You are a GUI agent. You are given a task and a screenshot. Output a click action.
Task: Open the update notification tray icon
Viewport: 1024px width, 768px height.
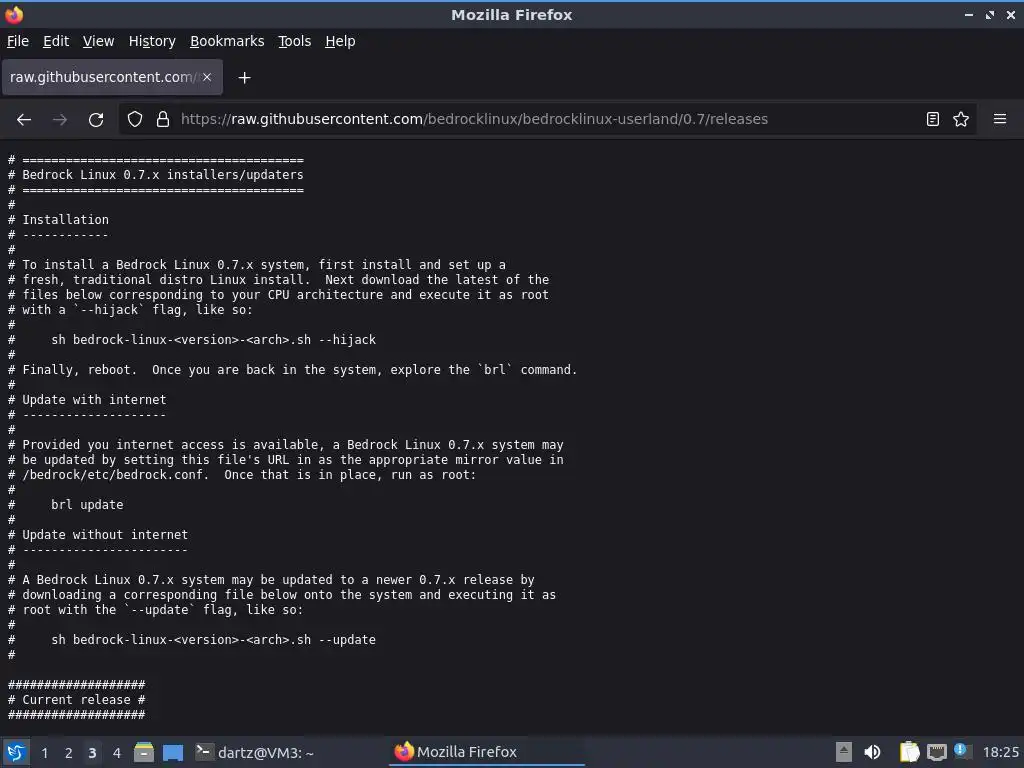click(x=960, y=750)
